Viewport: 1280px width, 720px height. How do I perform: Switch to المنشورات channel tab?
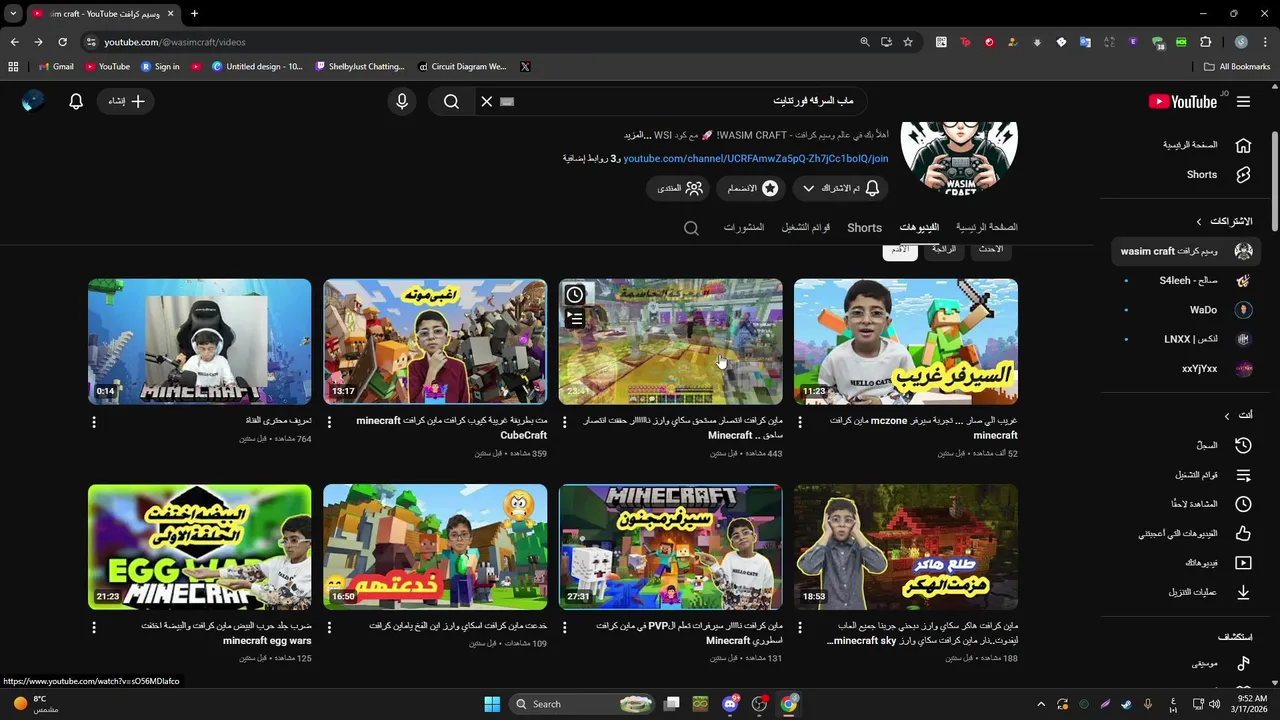pos(744,228)
